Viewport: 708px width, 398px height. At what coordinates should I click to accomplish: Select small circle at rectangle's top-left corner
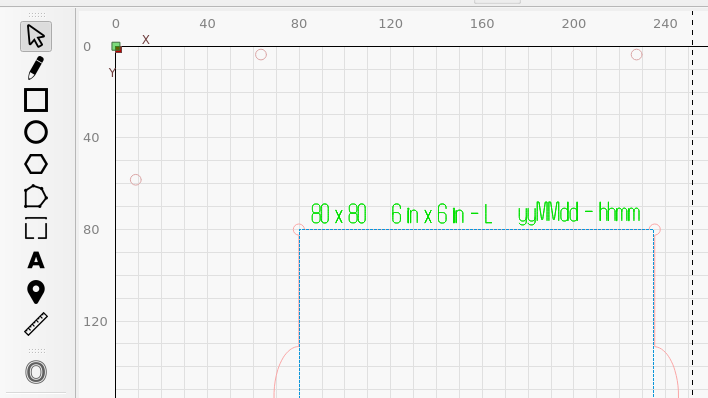(x=298, y=229)
